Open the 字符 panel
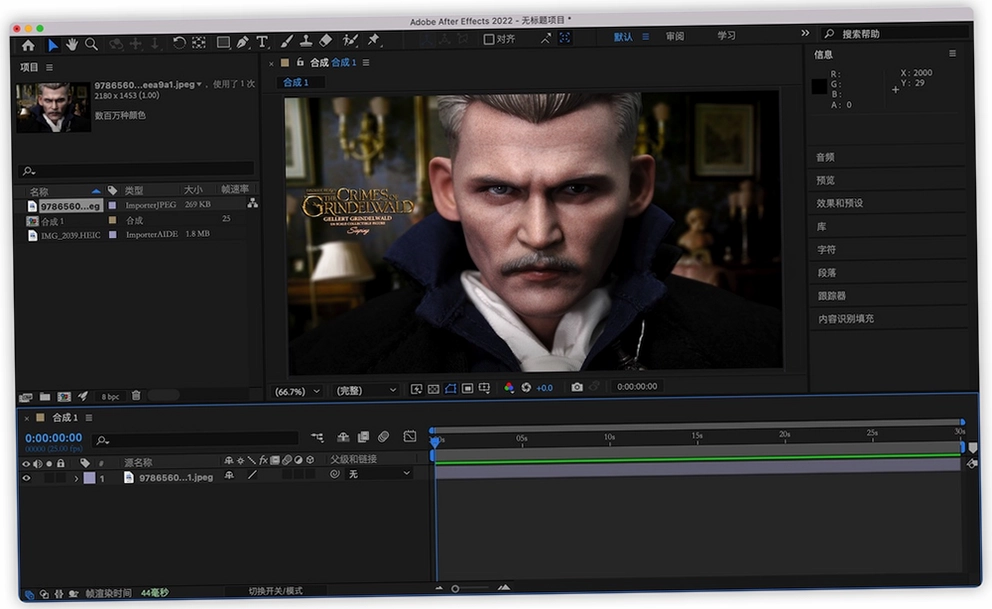This screenshot has height=609, width=992. pyautogui.click(x=826, y=249)
